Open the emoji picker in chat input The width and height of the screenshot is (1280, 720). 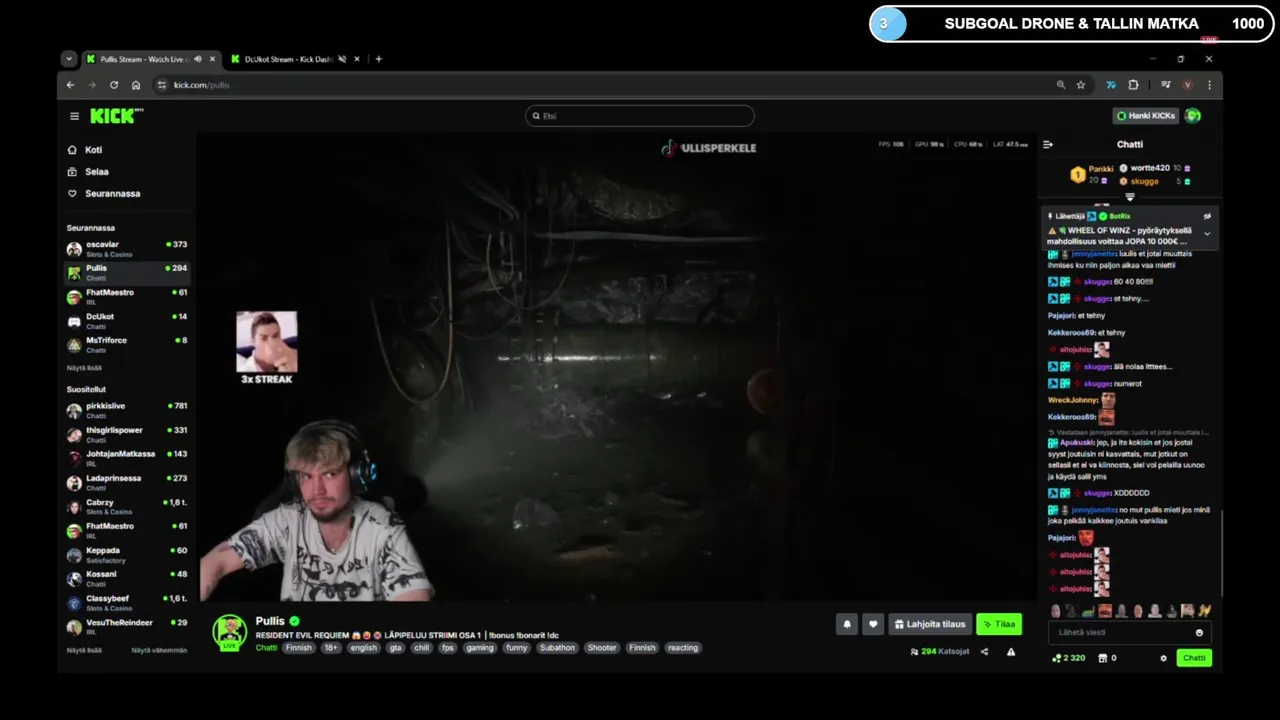[x=1199, y=632]
